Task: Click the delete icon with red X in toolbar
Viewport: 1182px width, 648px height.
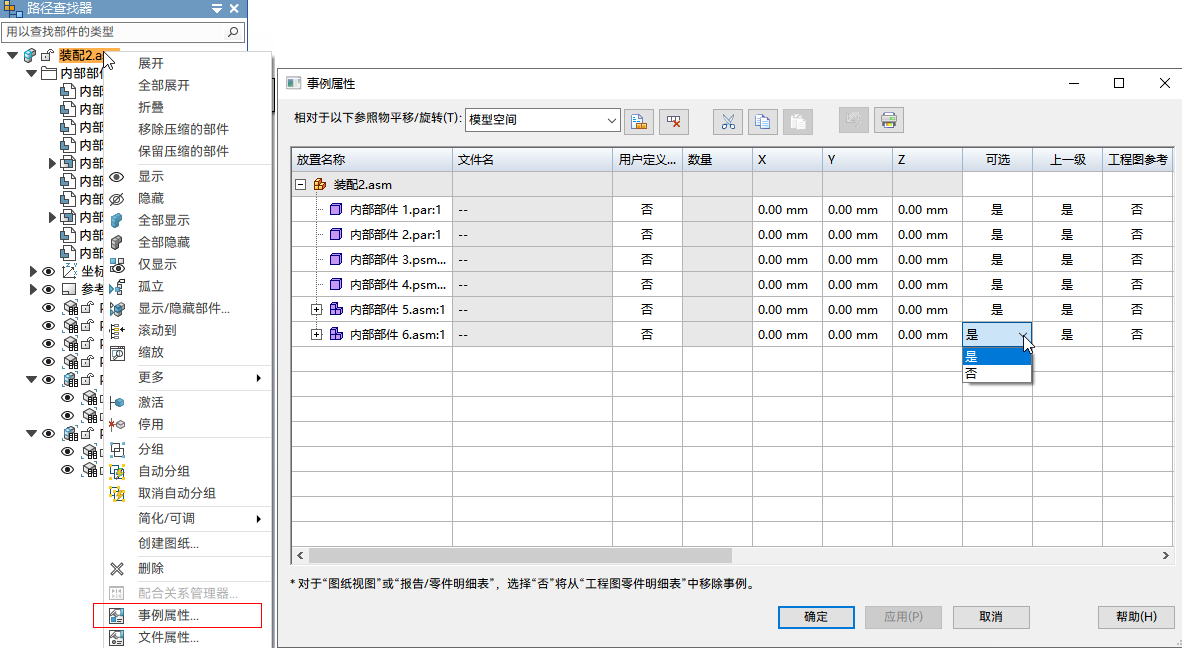Action: pos(674,121)
